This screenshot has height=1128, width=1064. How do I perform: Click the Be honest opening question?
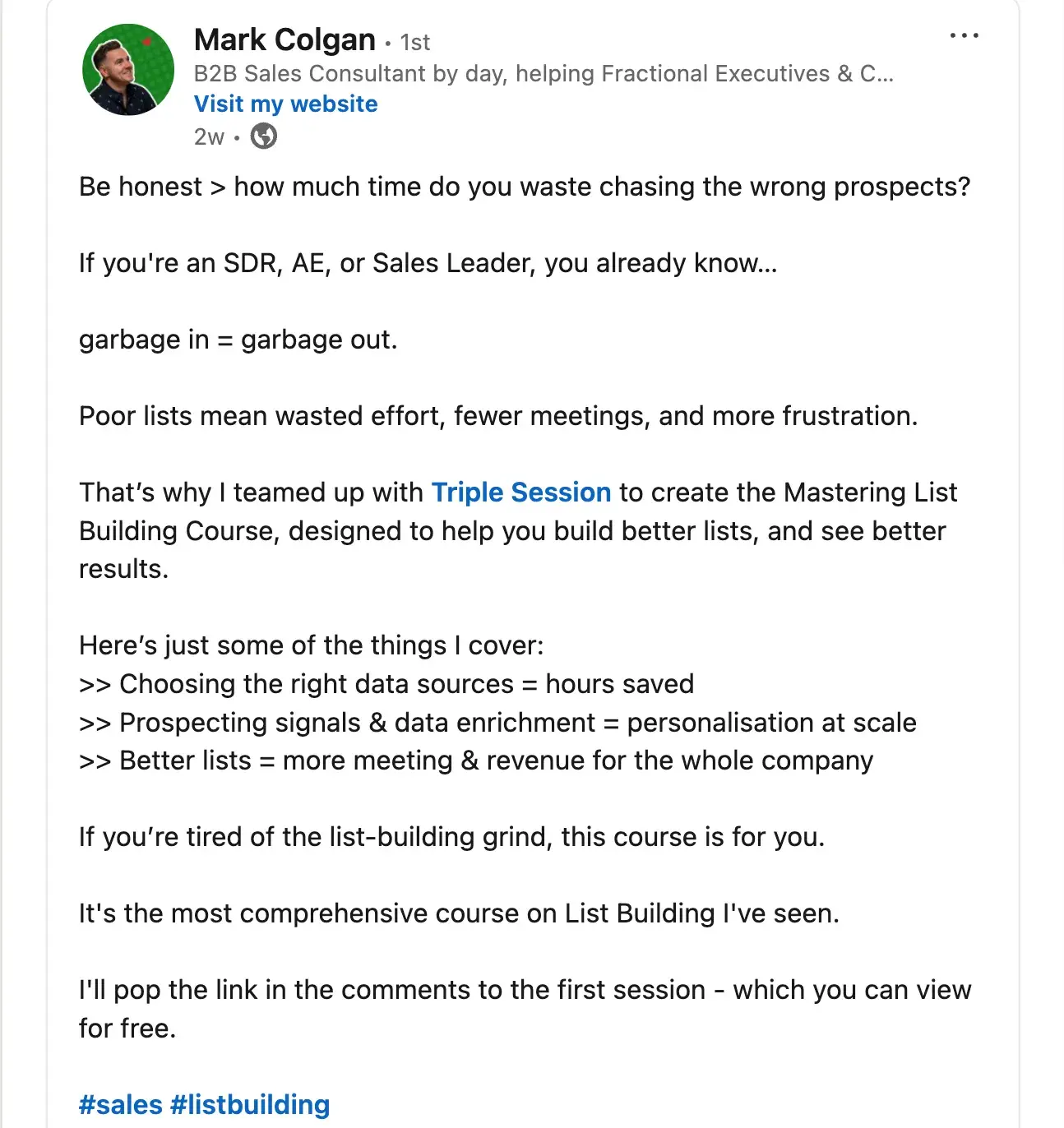coord(525,187)
